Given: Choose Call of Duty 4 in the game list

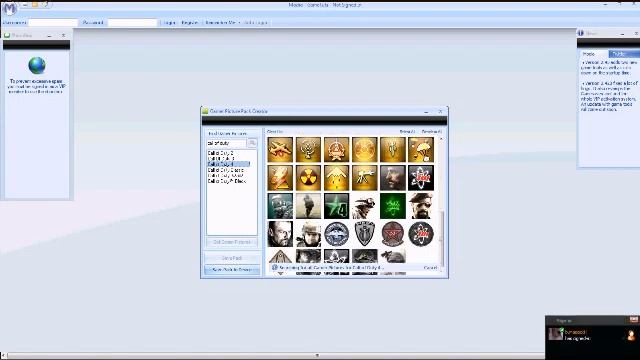Looking at the screenshot, I should (228, 164).
